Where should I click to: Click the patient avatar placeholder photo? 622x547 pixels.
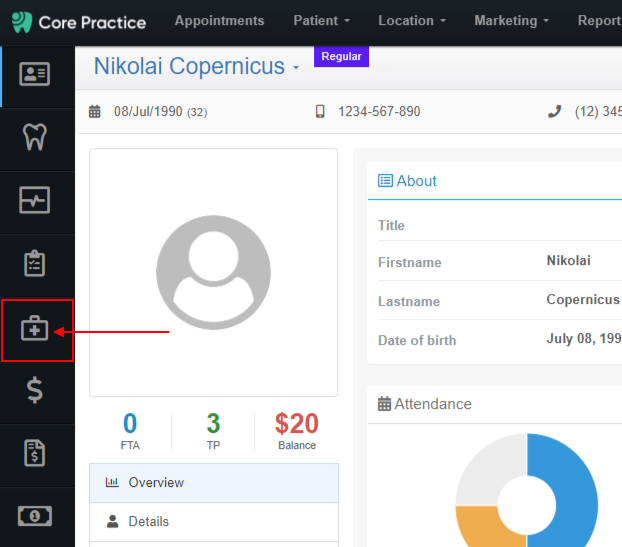pyautogui.click(x=213, y=273)
